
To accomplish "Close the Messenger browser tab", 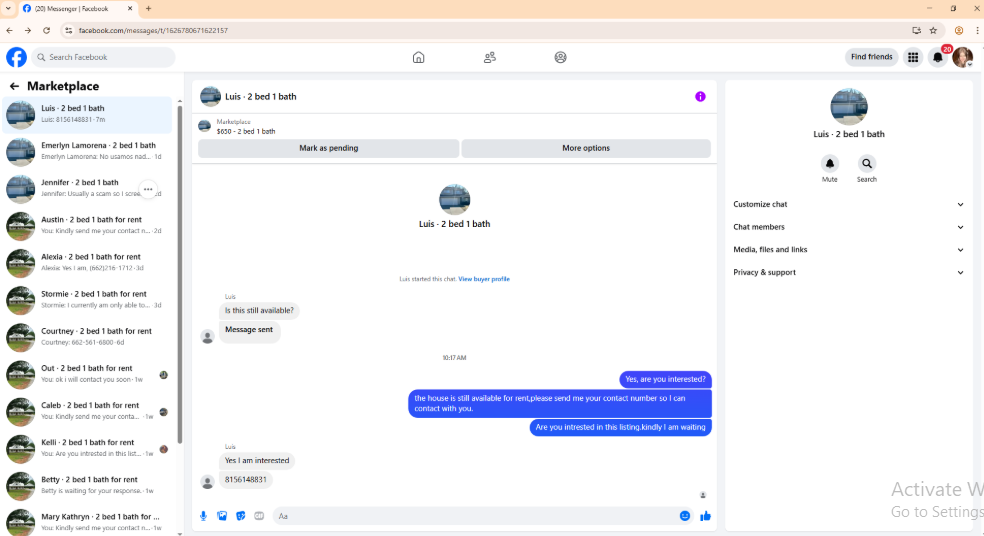I will pyautogui.click(x=130, y=9).
